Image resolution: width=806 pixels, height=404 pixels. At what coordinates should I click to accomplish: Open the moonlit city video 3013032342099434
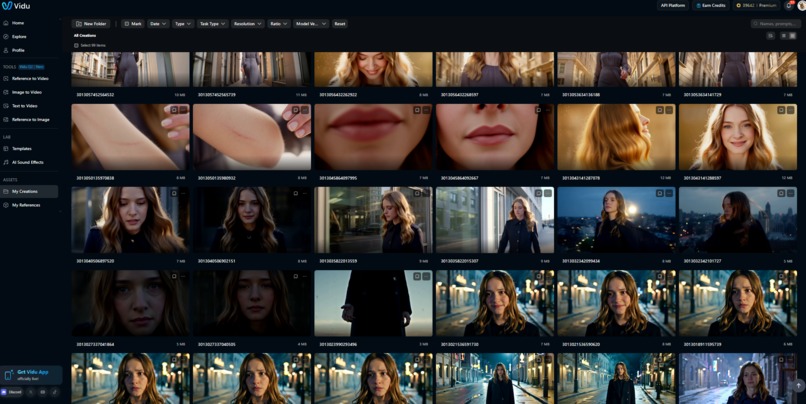[616, 221]
